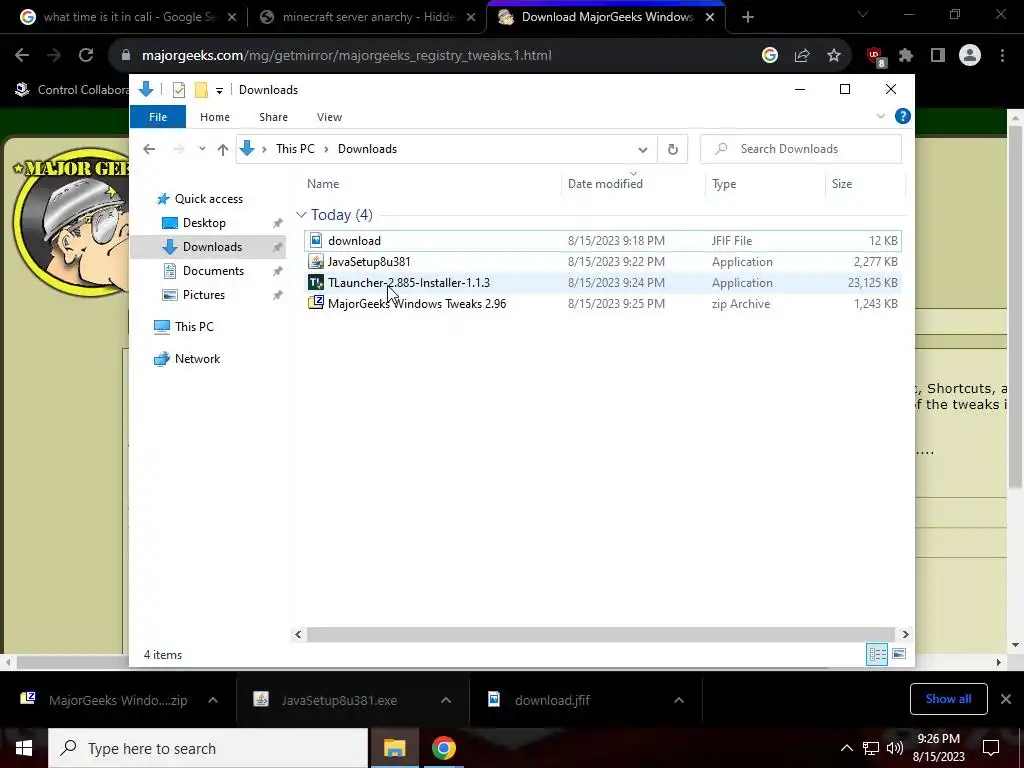Open the View ribbon tab
Viewport: 1024px width, 768px height.
tap(329, 117)
